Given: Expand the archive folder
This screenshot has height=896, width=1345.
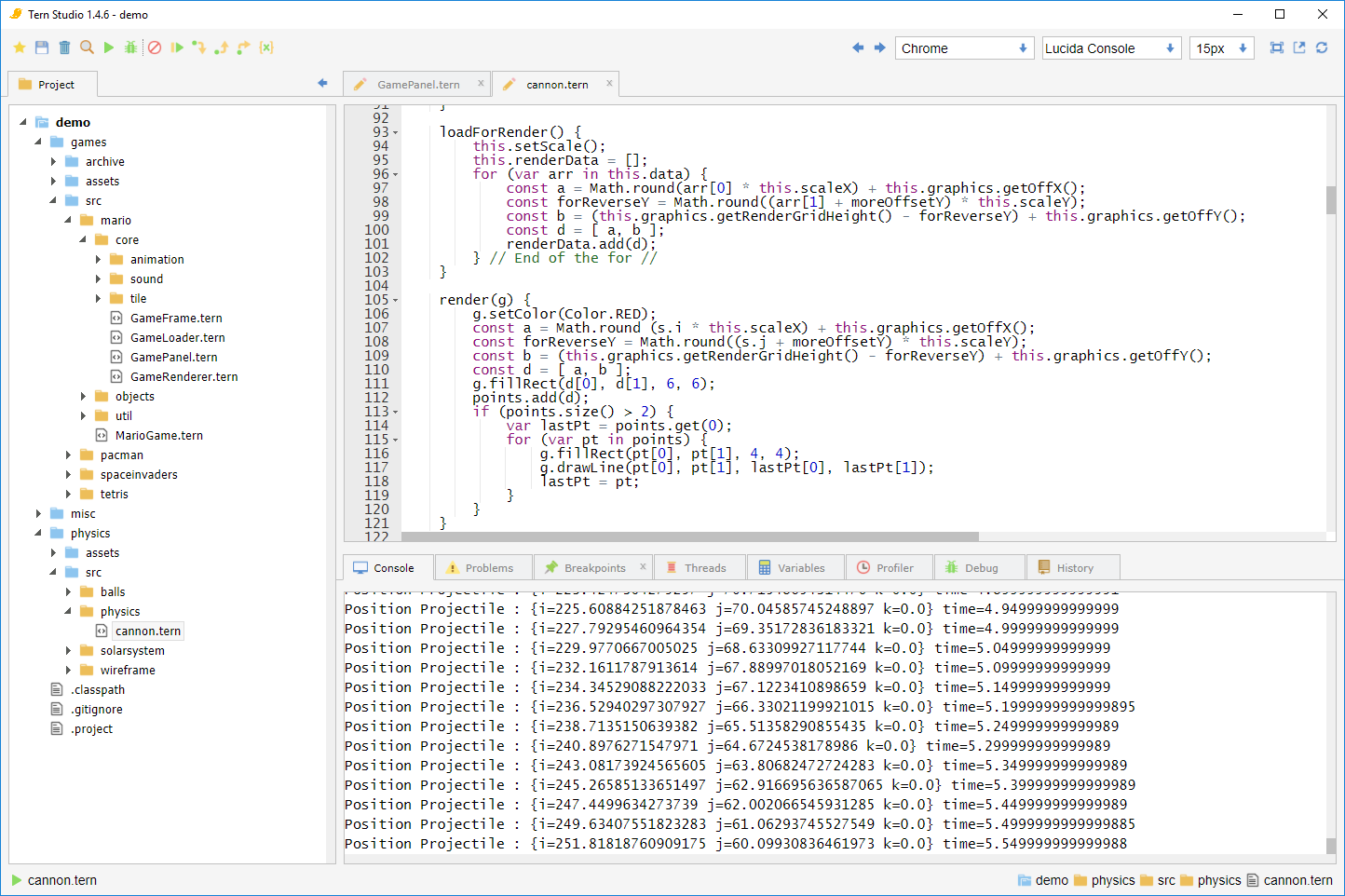Looking at the screenshot, I should click(53, 162).
